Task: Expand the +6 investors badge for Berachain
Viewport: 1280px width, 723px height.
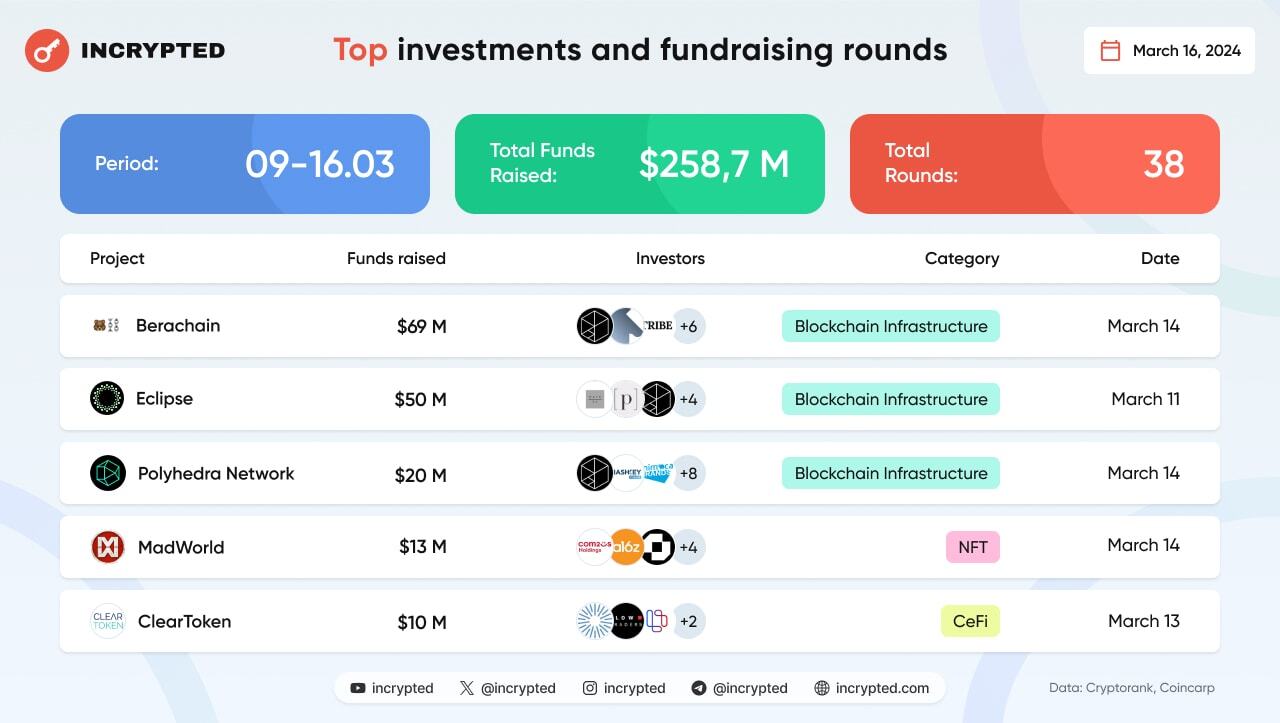Action: [688, 326]
